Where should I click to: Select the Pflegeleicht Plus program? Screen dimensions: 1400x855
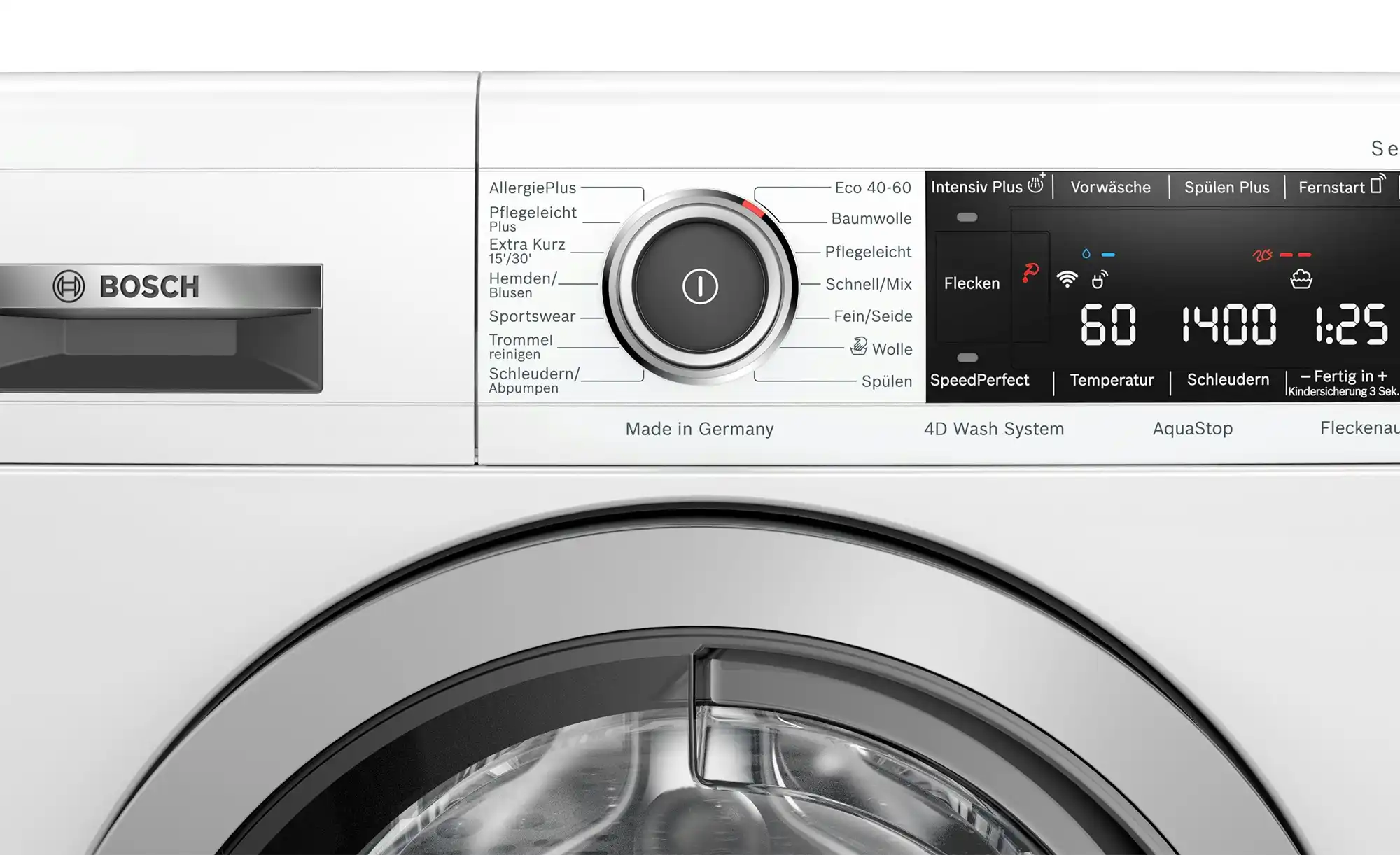(x=533, y=218)
